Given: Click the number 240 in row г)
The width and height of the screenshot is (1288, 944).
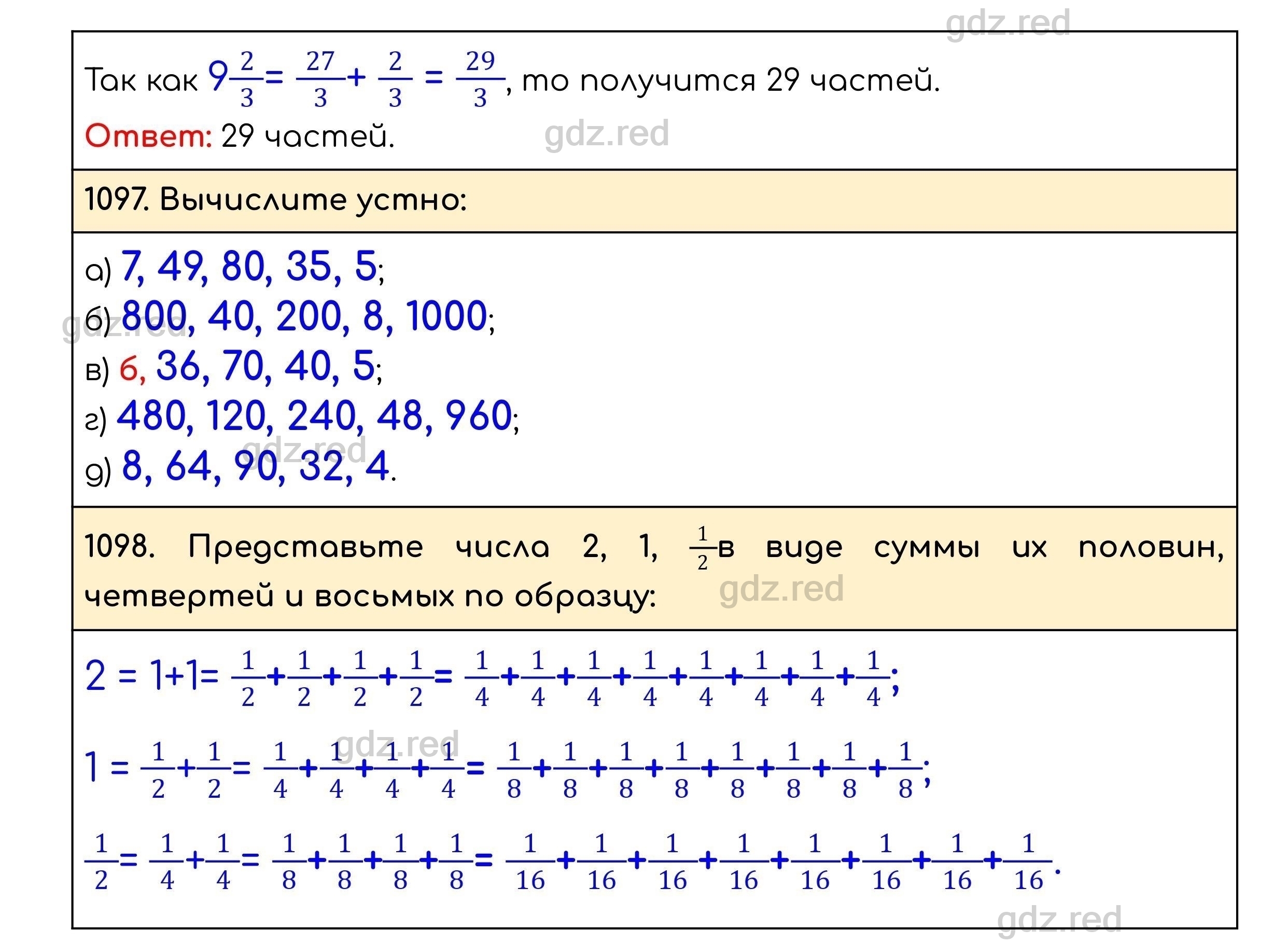Looking at the screenshot, I should tap(321, 415).
